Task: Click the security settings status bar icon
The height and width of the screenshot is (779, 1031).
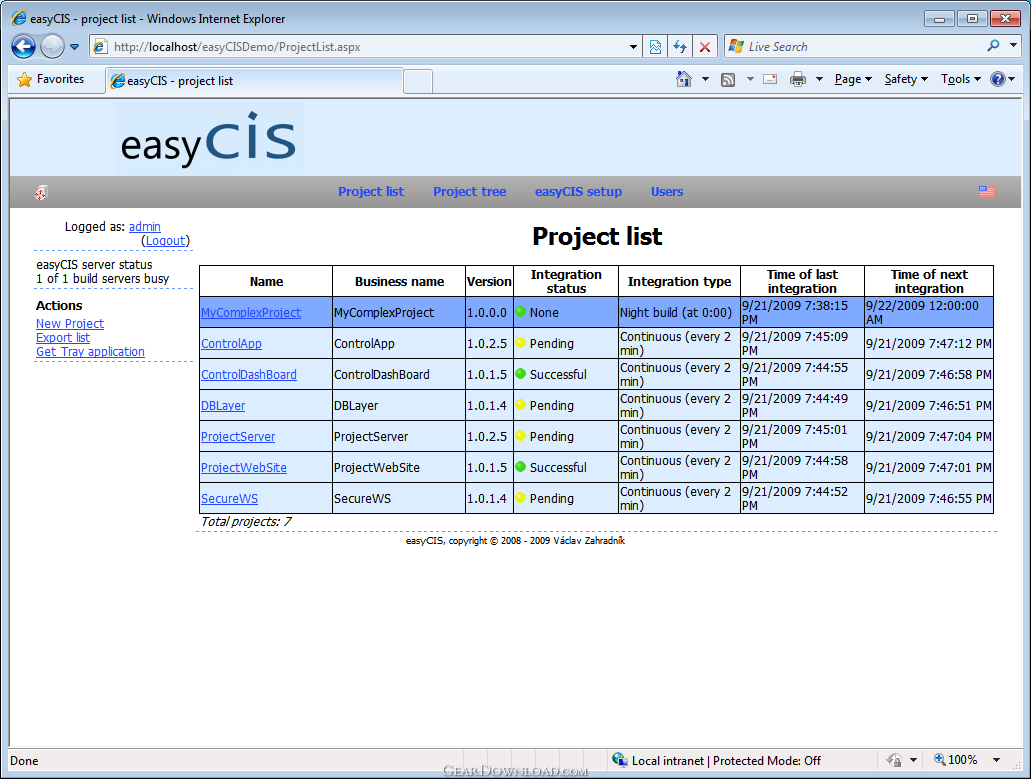Action: point(894,760)
